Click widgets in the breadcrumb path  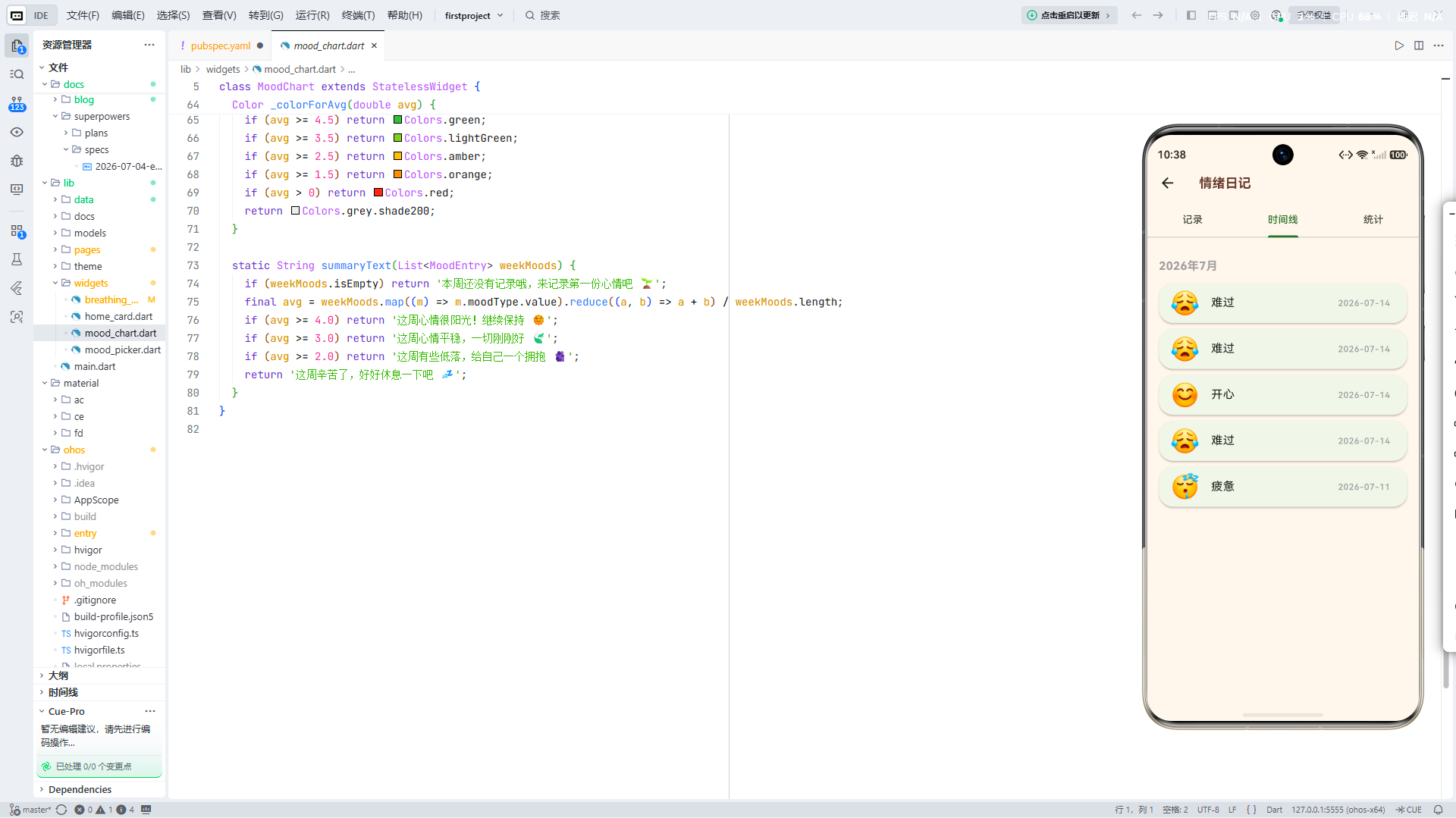[222, 69]
